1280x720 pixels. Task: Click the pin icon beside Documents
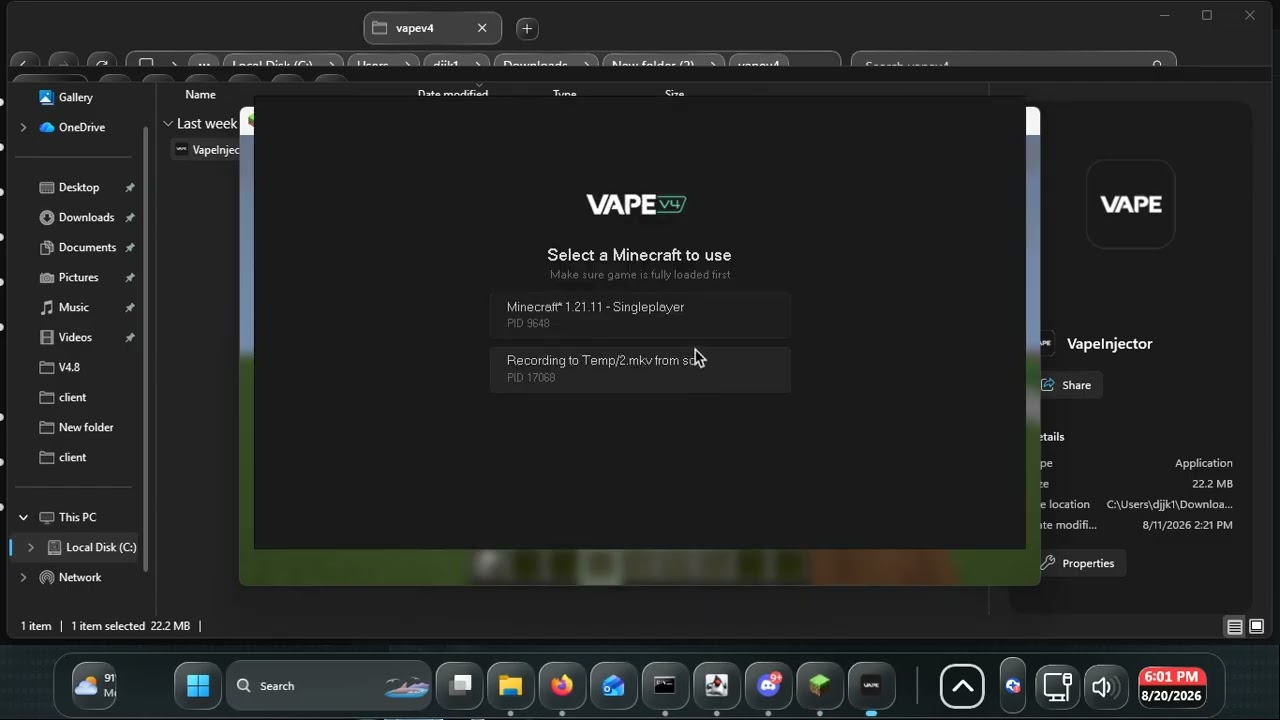tap(130, 248)
